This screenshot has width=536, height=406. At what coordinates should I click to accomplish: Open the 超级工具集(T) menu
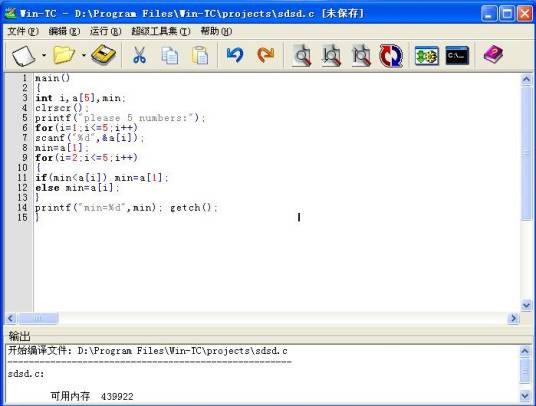[161, 31]
